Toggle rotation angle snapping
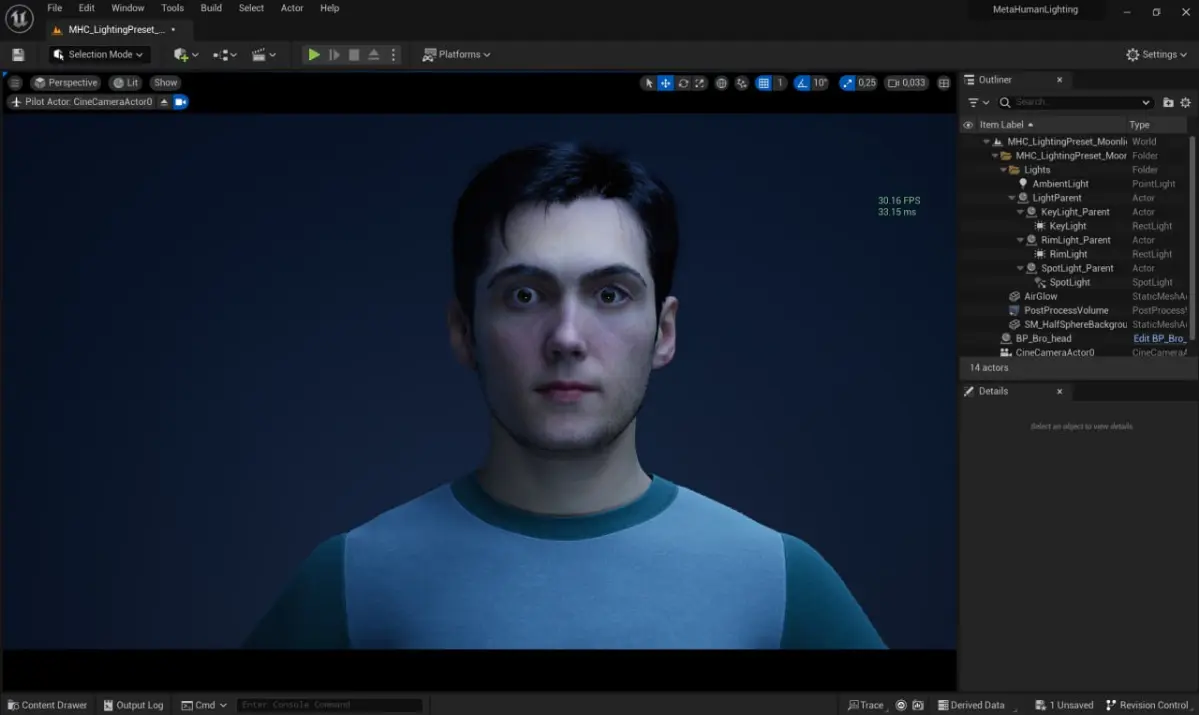The height and width of the screenshot is (715, 1199). coord(803,83)
